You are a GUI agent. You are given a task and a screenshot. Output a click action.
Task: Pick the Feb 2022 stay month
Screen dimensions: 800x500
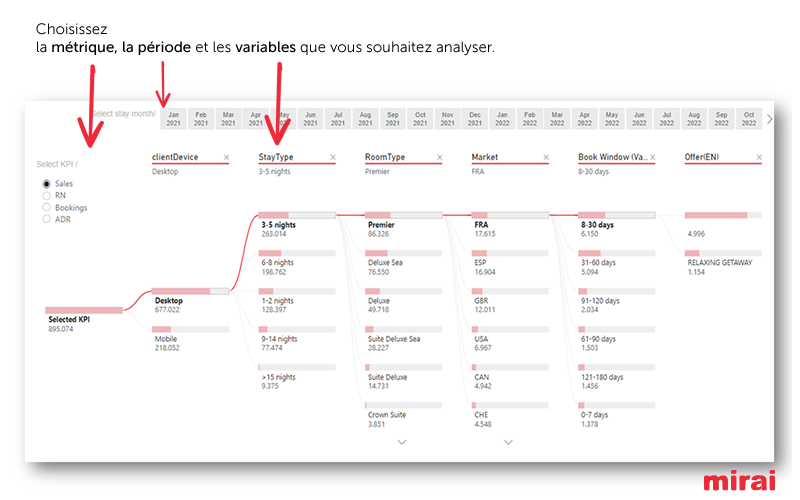click(530, 119)
